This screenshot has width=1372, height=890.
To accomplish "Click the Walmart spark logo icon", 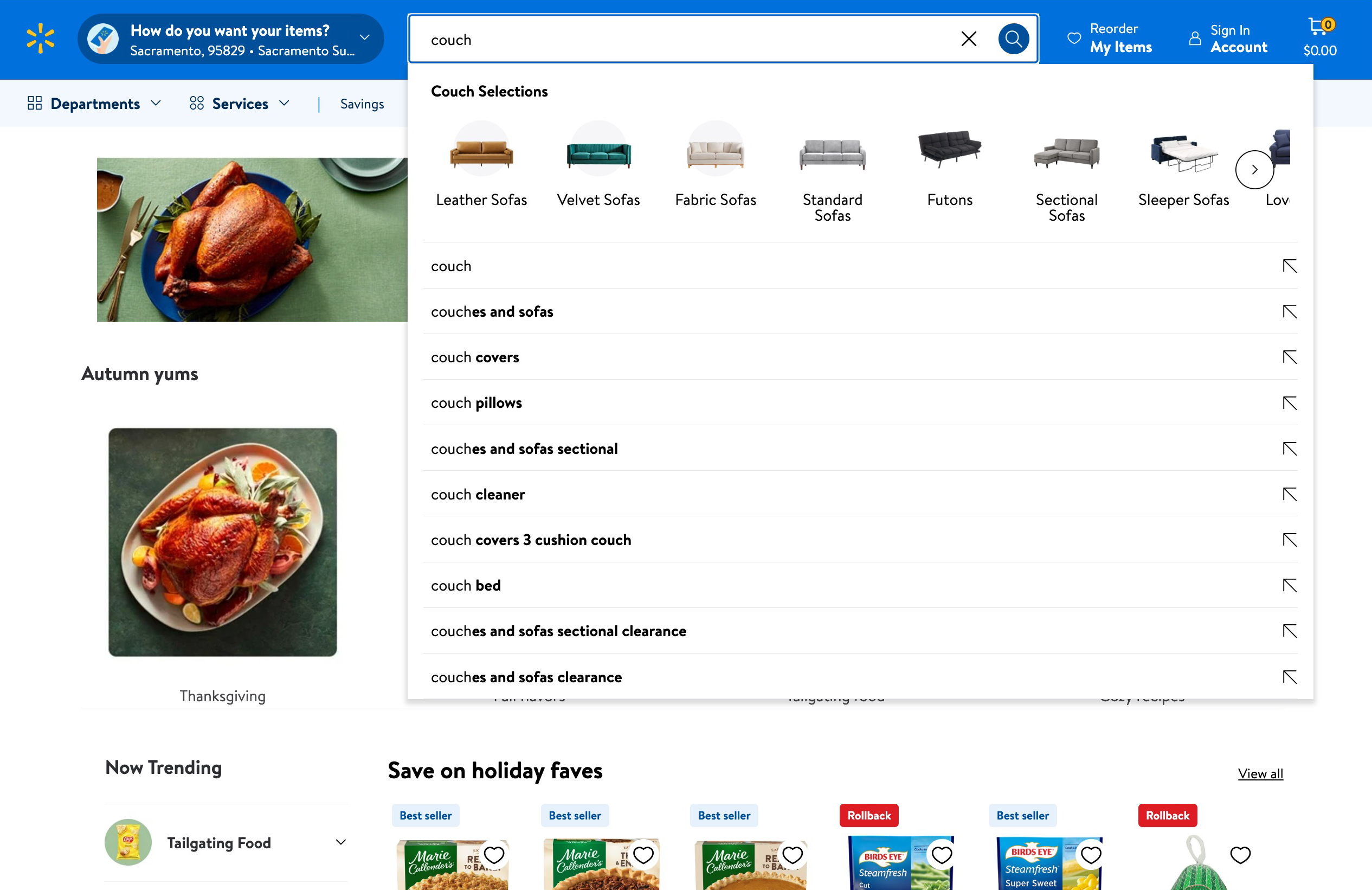I will pos(40,39).
